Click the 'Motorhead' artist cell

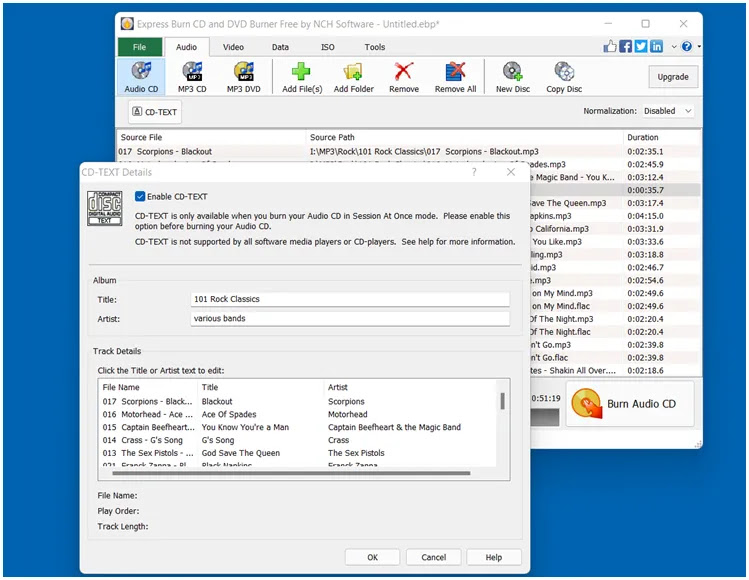pos(348,414)
